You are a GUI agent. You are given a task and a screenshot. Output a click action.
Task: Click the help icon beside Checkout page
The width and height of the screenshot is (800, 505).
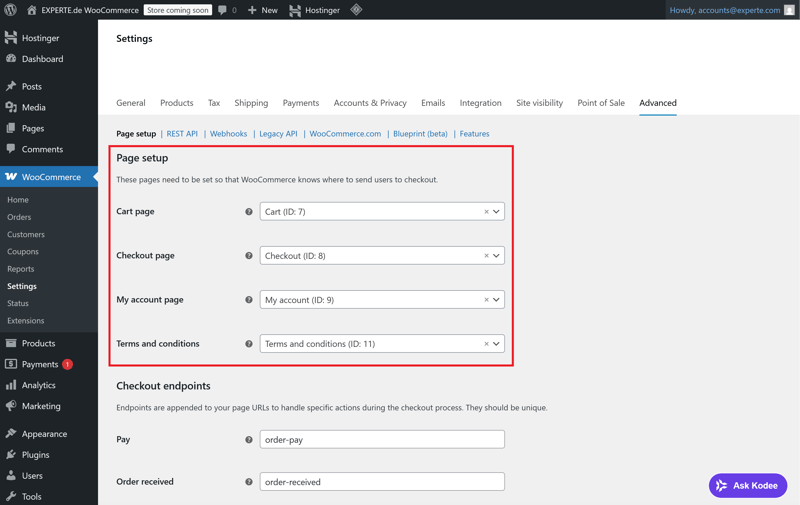[249, 256]
